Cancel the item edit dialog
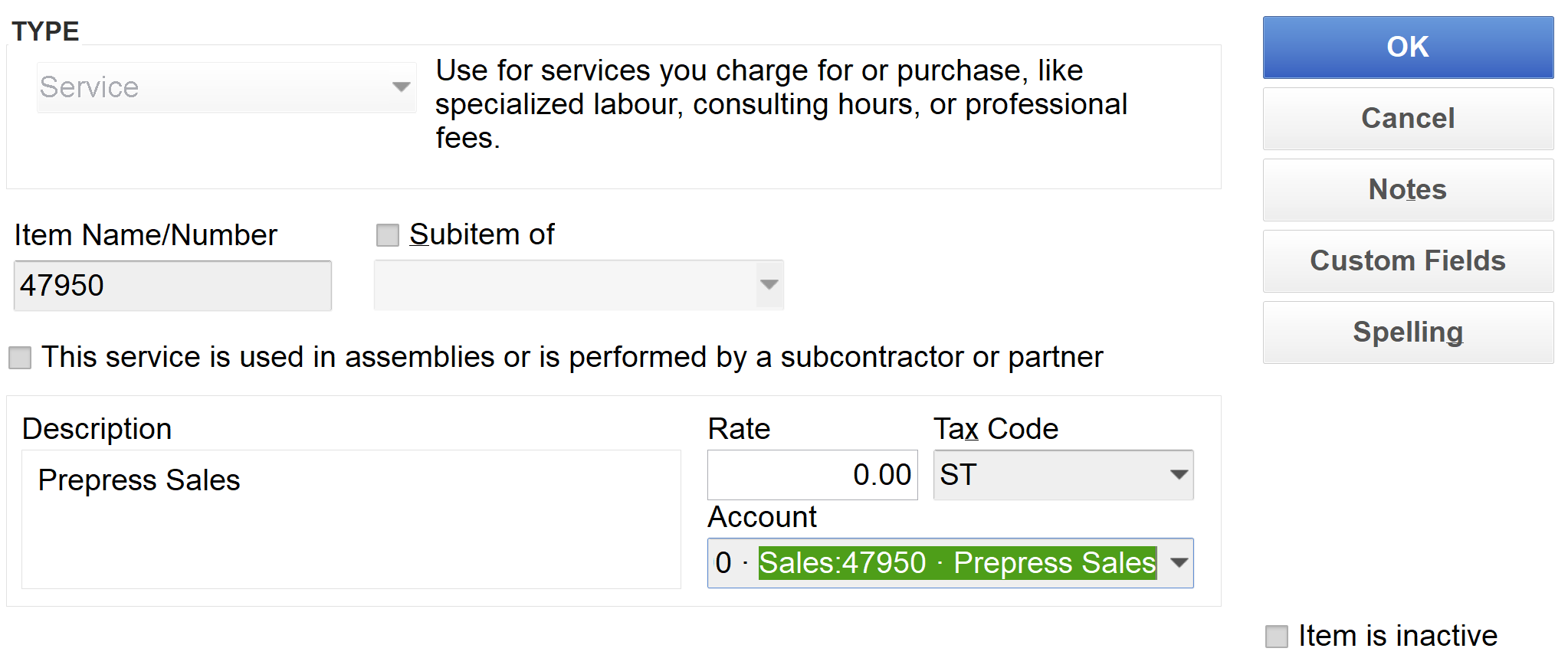1568x668 pixels. pos(1408,119)
